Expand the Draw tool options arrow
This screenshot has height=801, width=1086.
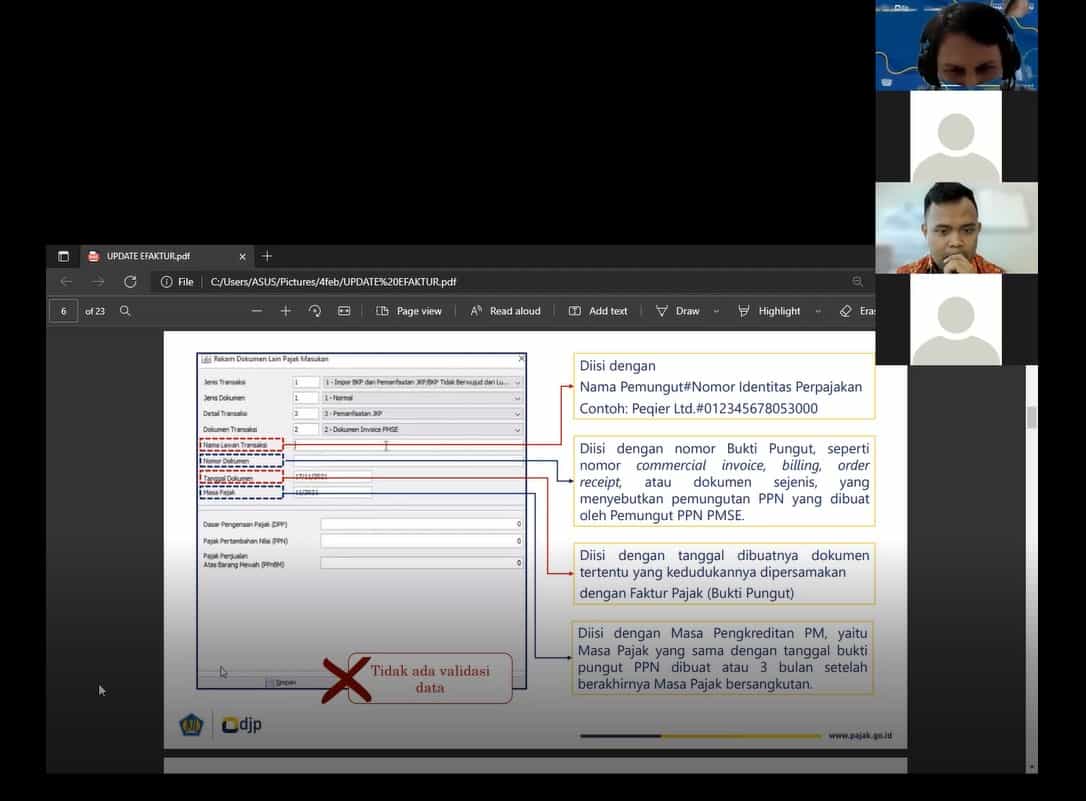(x=716, y=311)
